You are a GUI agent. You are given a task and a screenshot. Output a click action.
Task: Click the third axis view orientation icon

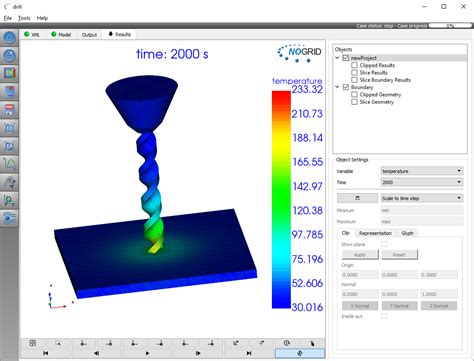pos(134,343)
